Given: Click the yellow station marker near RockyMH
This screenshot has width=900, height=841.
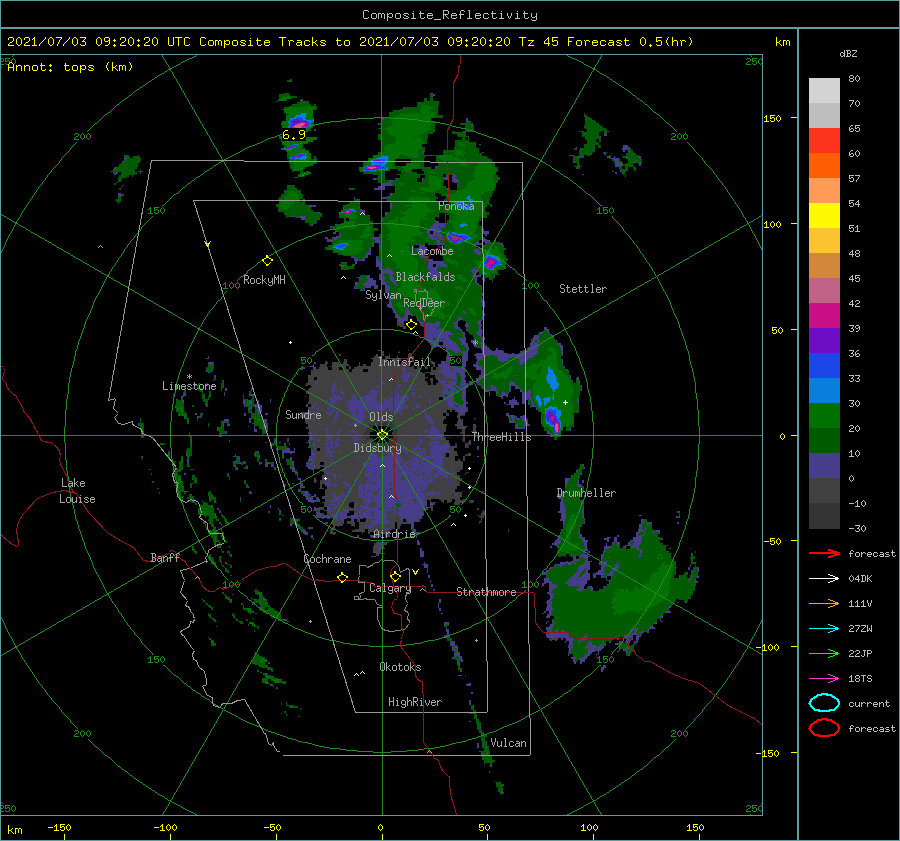Looking at the screenshot, I should (x=267, y=261).
